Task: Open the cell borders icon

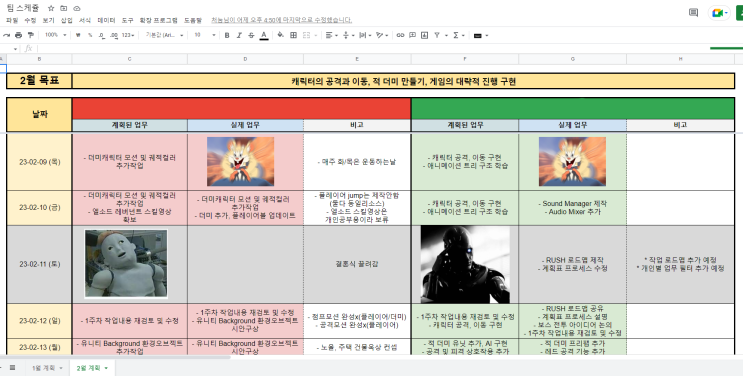Action: click(x=293, y=35)
